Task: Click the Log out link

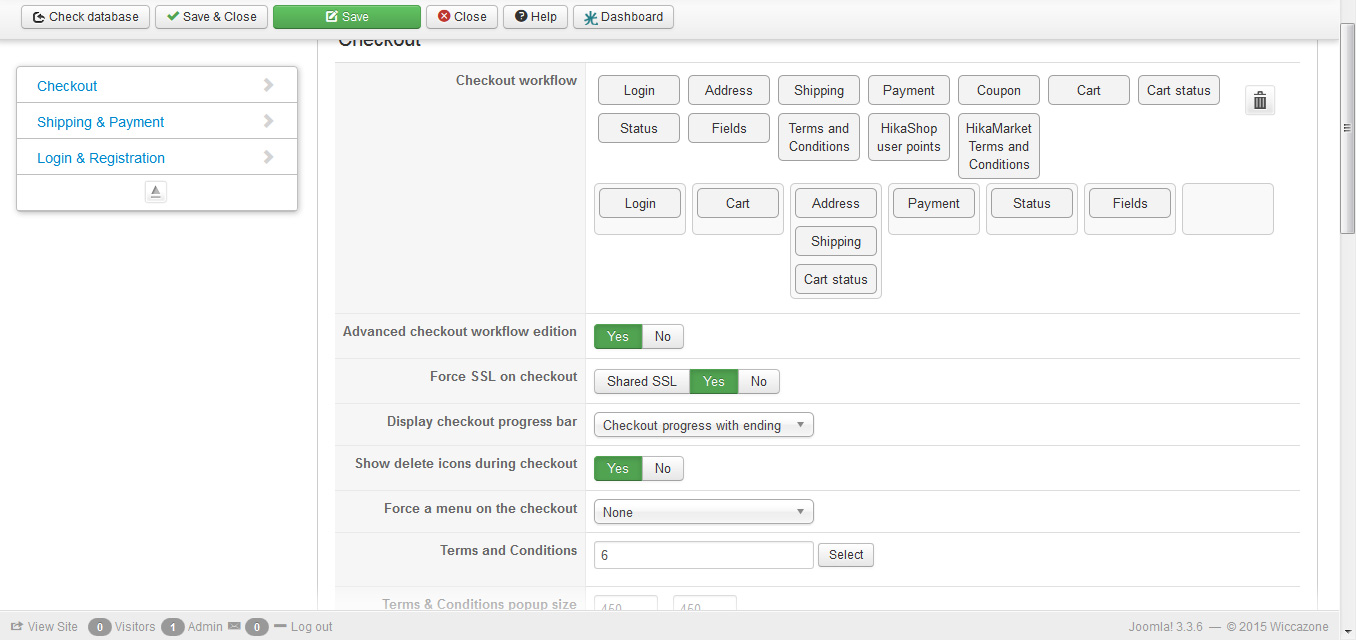Action: tap(311, 627)
